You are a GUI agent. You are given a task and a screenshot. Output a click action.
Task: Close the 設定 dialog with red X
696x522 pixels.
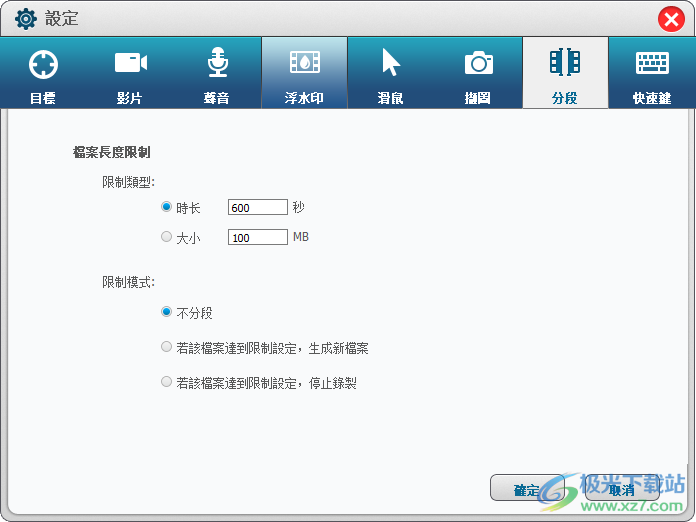coord(671,19)
